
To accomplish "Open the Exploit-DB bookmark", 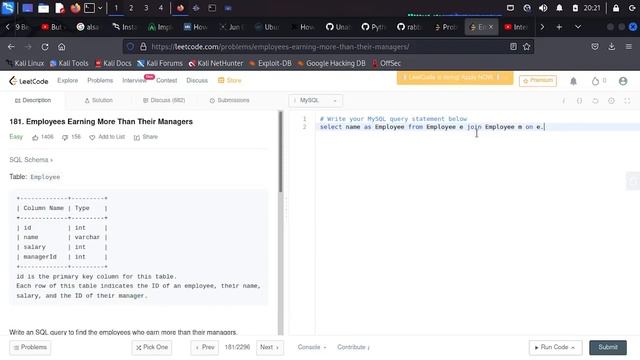I will point(270,63).
